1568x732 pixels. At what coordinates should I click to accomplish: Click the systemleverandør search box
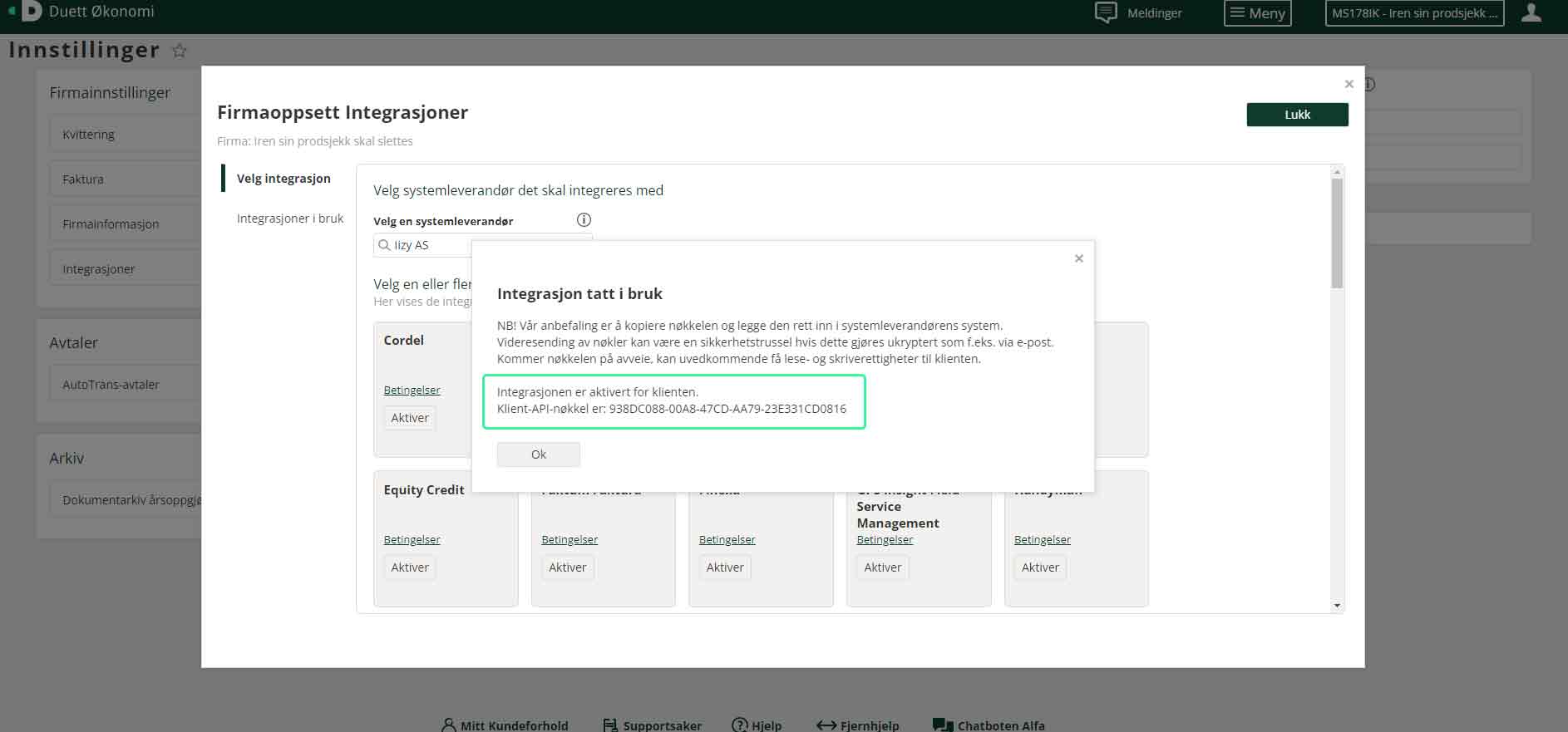click(x=424, y=245)
